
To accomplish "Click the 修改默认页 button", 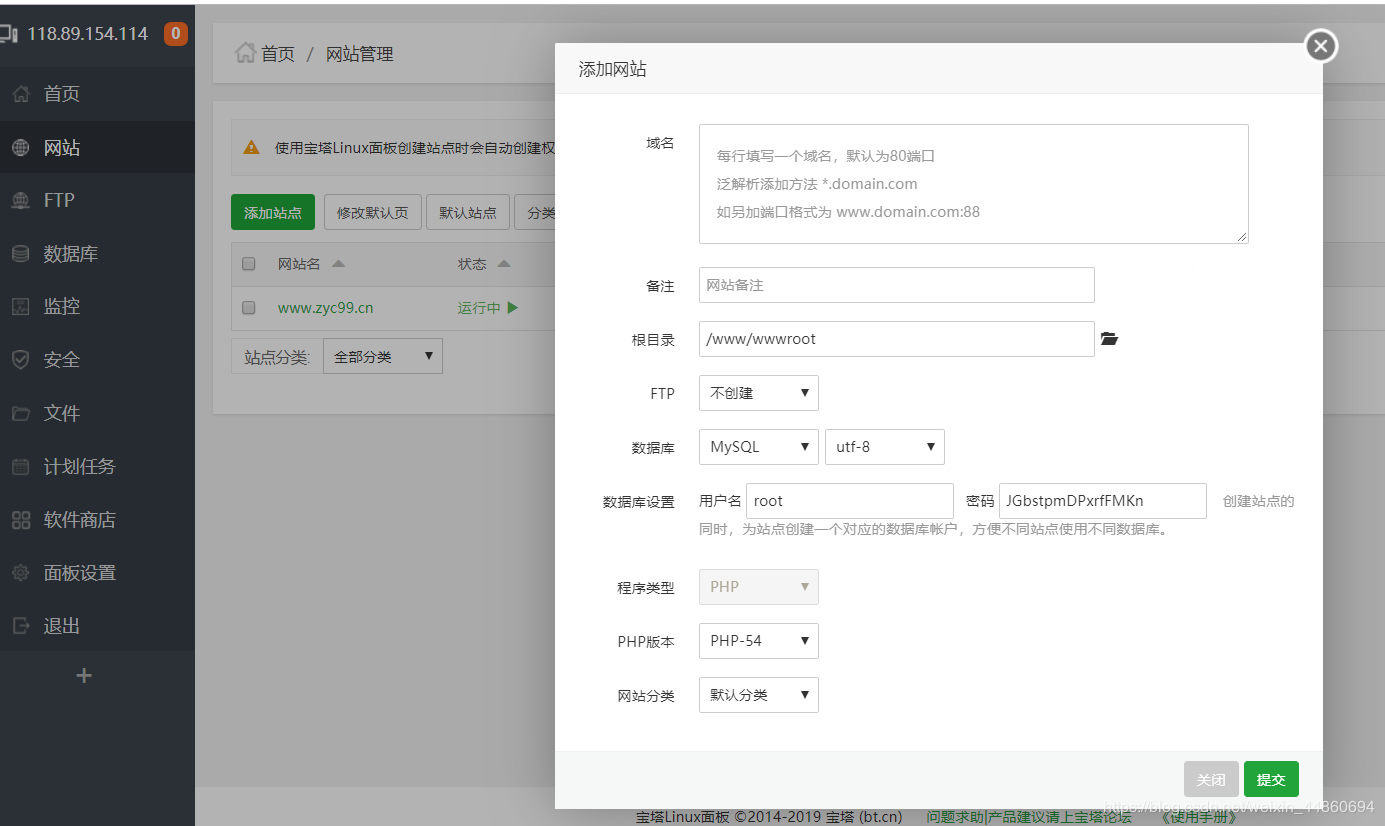I will (373, 213).
